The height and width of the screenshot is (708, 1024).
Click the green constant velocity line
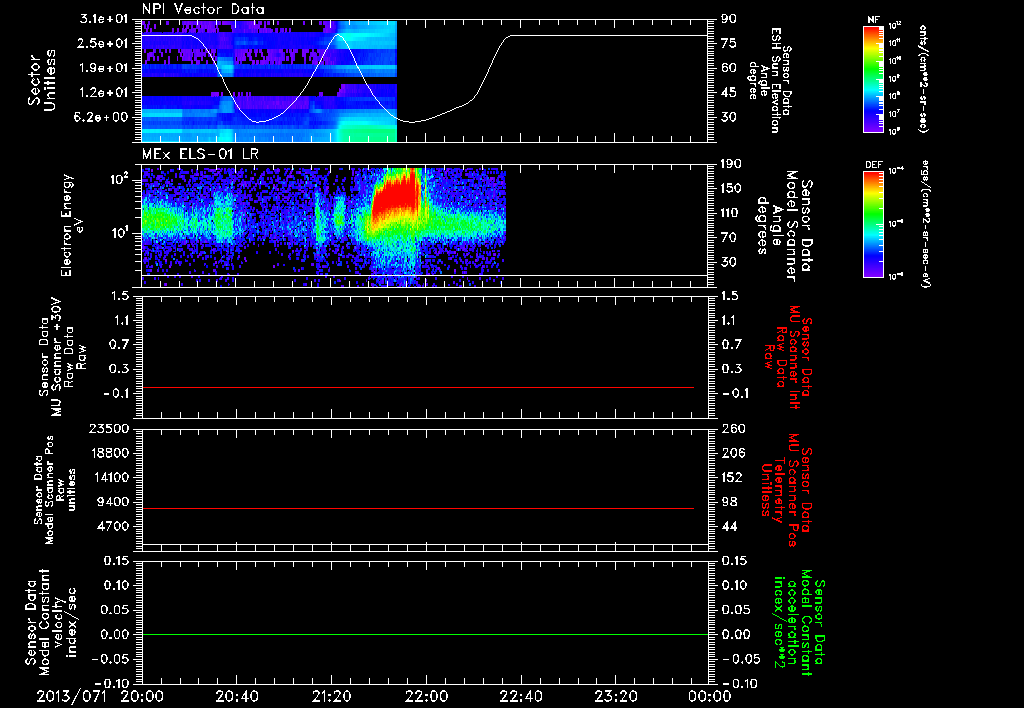coord(424,634)
